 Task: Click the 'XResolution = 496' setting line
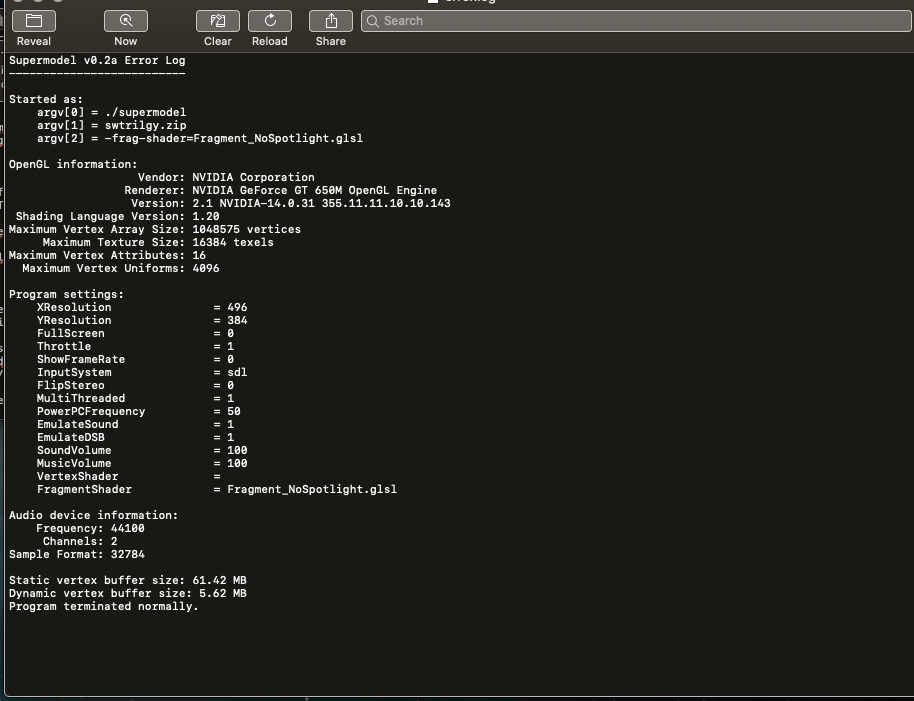[142, 307]
